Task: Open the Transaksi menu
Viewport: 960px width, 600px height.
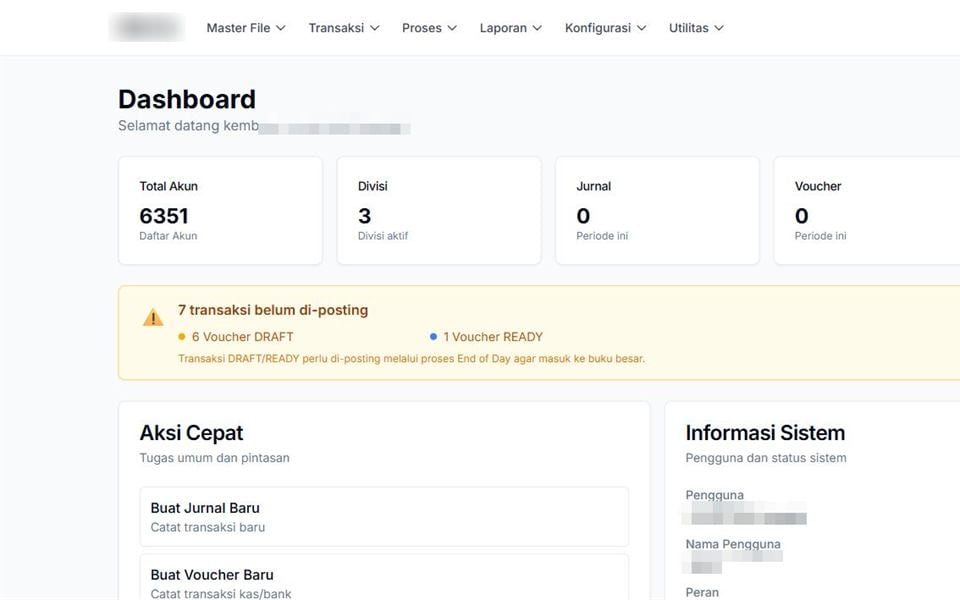Action: pos(343,28)
